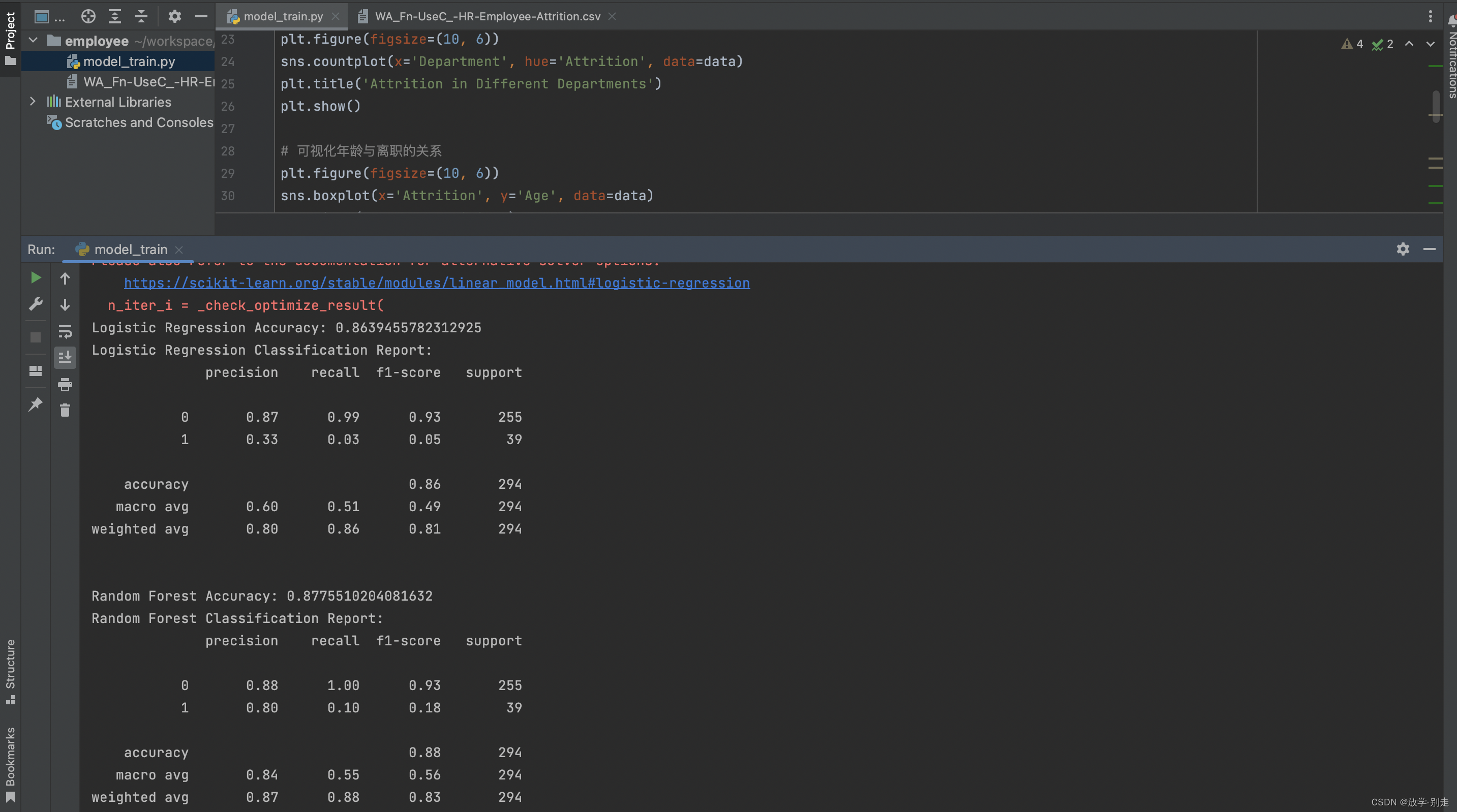This screenshot has height=812, width=1457.
Task: Toggle scroll to end in console
Action: point(65,357)
